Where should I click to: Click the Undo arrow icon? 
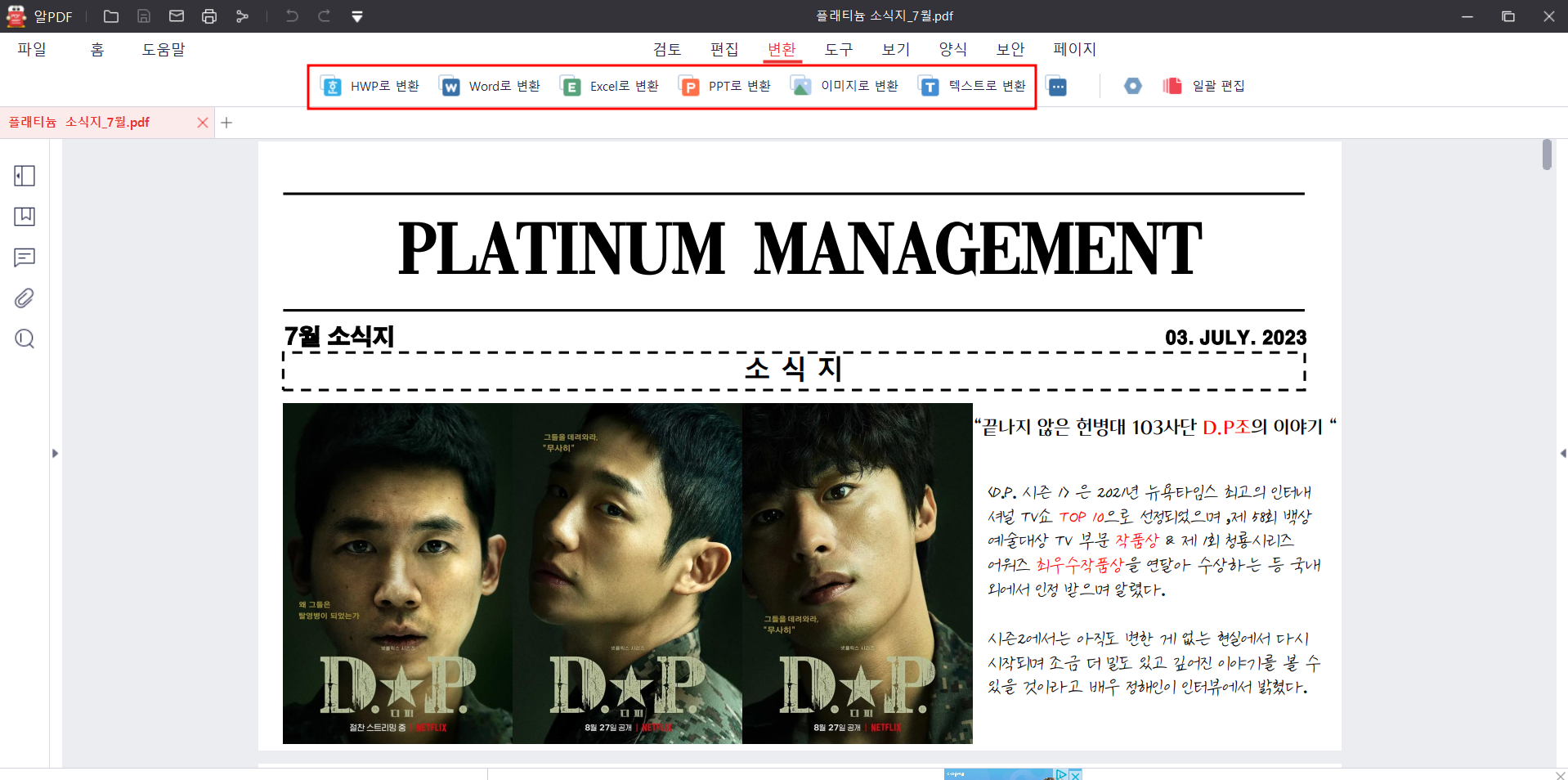click(x=292, y=16)
